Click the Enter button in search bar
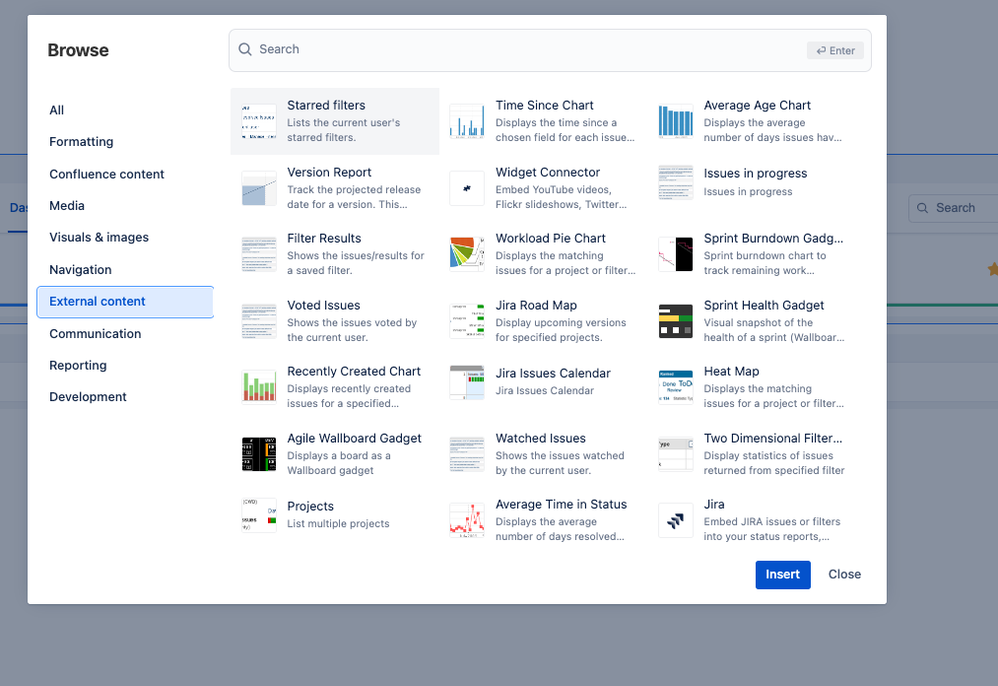This screenshot has width=998, height=686. [x=835, y=51]
